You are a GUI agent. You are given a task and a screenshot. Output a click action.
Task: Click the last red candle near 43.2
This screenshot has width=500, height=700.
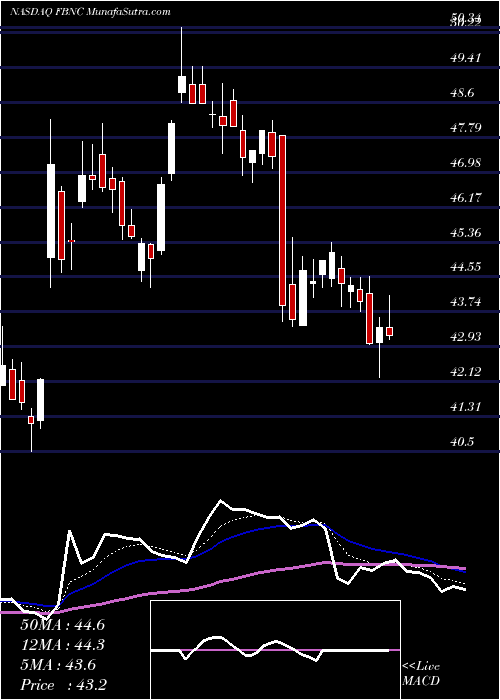[389, 331]
